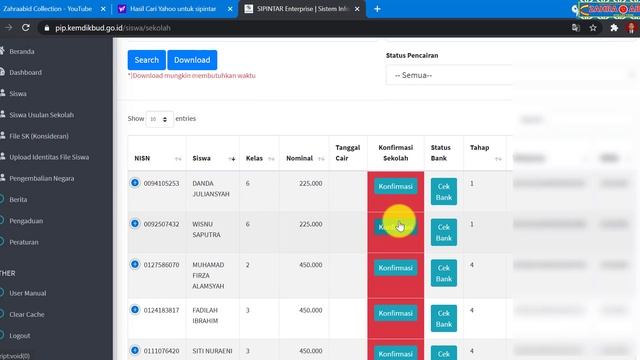Open the browser profile avatar
The width and height of the screenshot is (640, 360).
[x=631, y=28]
